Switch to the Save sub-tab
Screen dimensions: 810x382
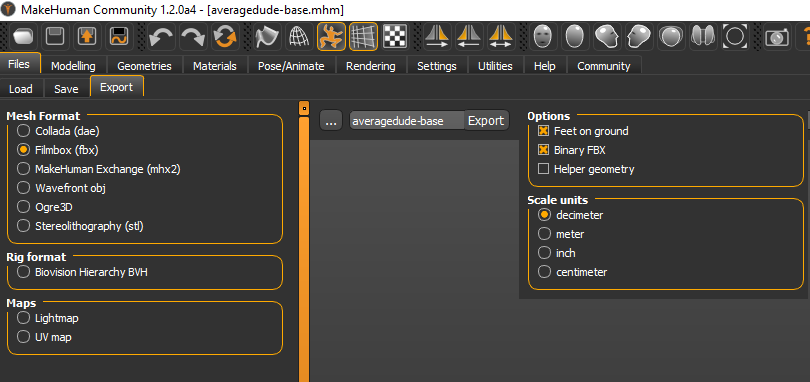click(x=66, y=89)
